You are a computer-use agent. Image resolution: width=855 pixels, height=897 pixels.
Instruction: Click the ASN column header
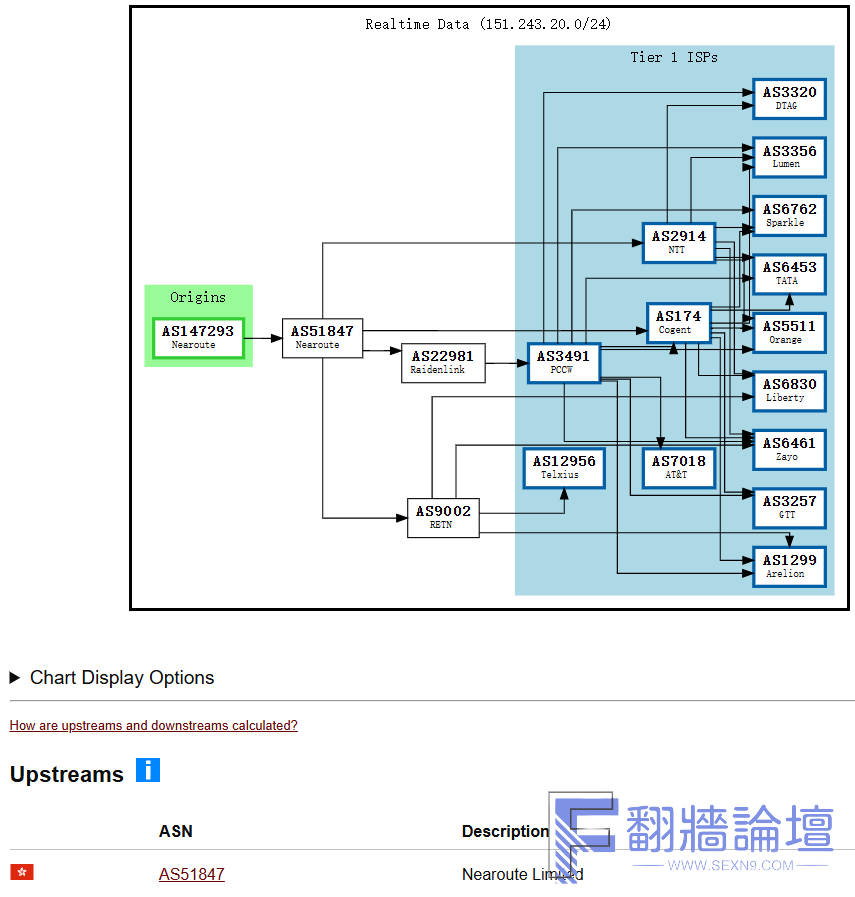point(175,831)
